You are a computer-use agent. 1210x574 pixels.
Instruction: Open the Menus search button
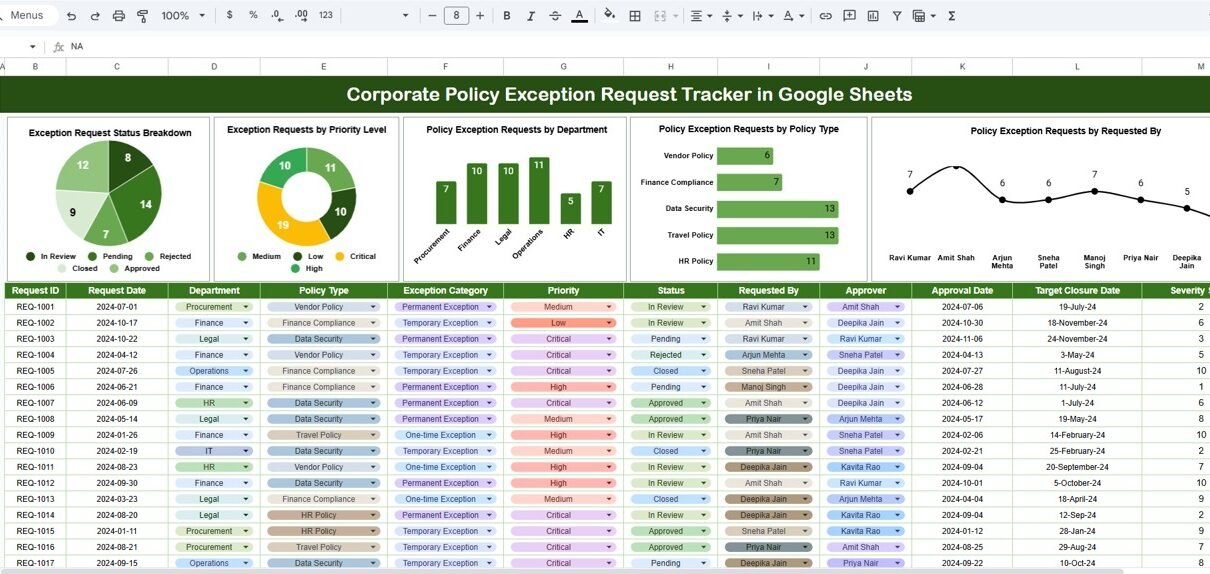27,16
